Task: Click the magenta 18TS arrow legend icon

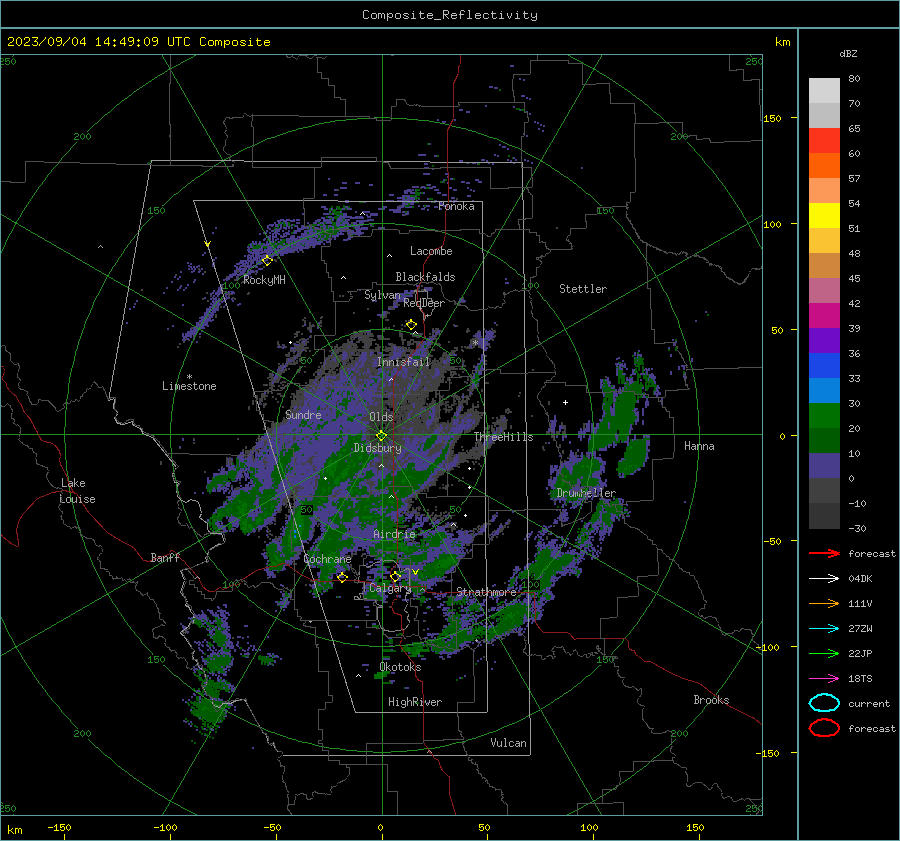Action: 824,679
